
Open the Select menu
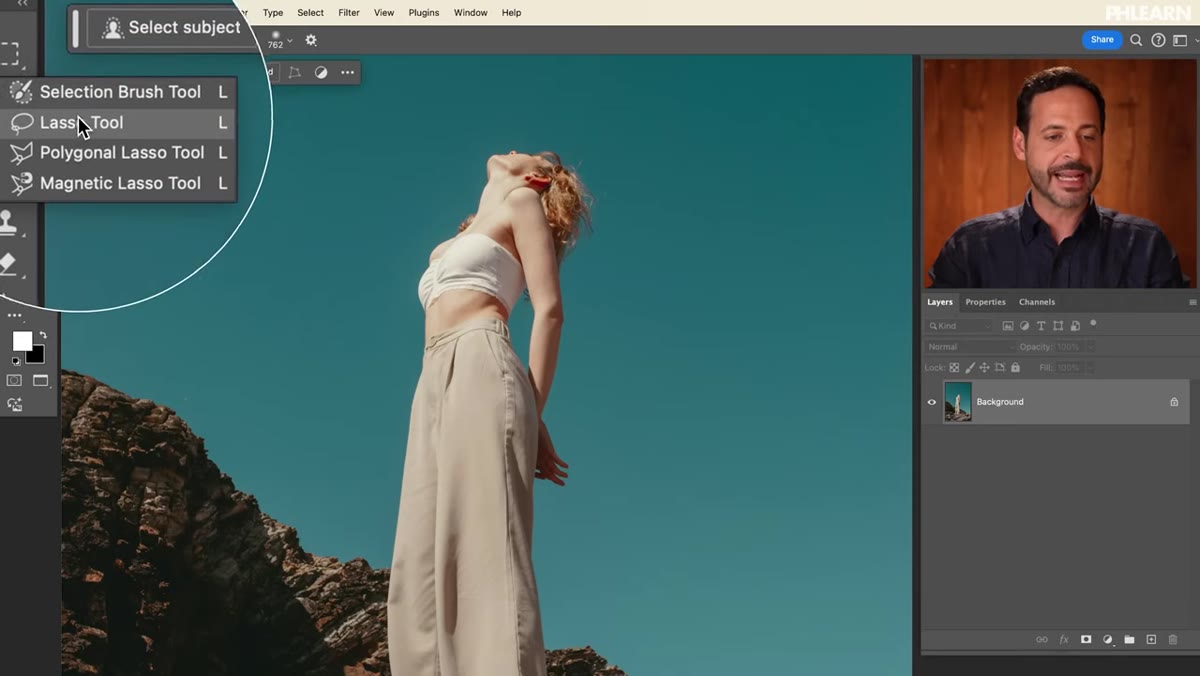coord(310,13)
